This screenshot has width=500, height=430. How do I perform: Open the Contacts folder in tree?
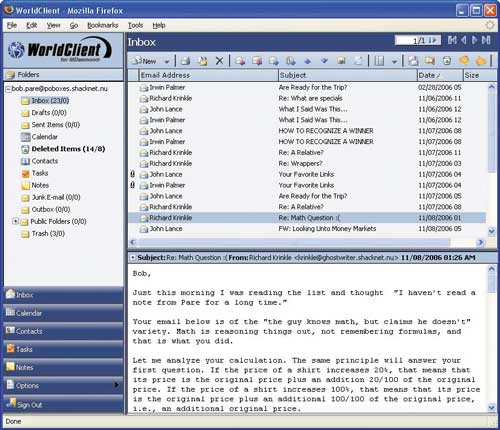pos(39,161)
